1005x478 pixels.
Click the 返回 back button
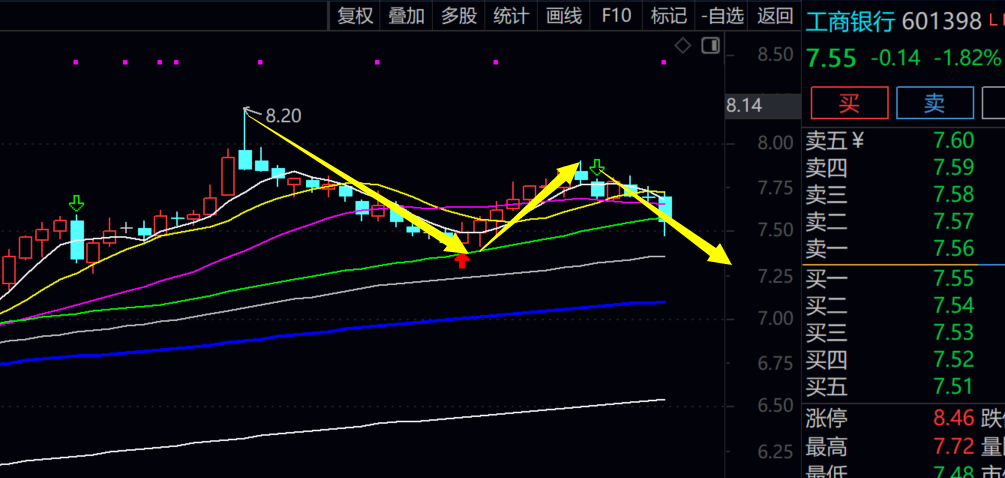click(775, 15)
